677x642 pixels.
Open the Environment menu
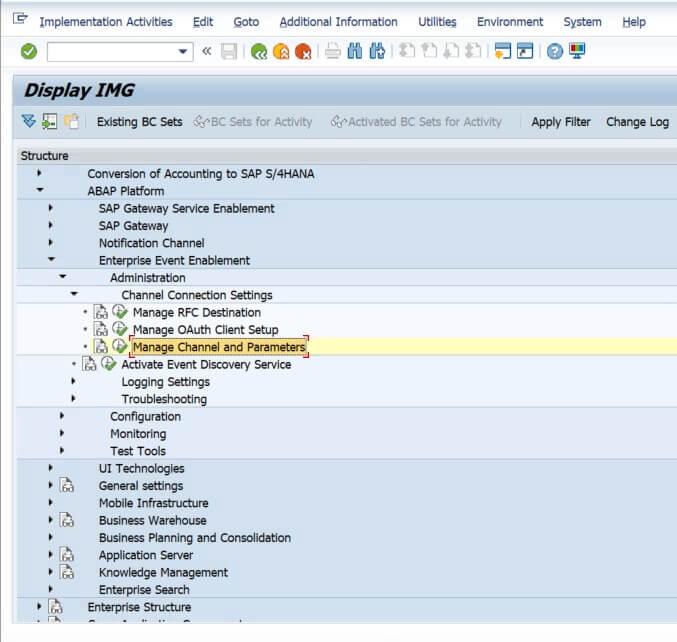[x=510, y=22]
